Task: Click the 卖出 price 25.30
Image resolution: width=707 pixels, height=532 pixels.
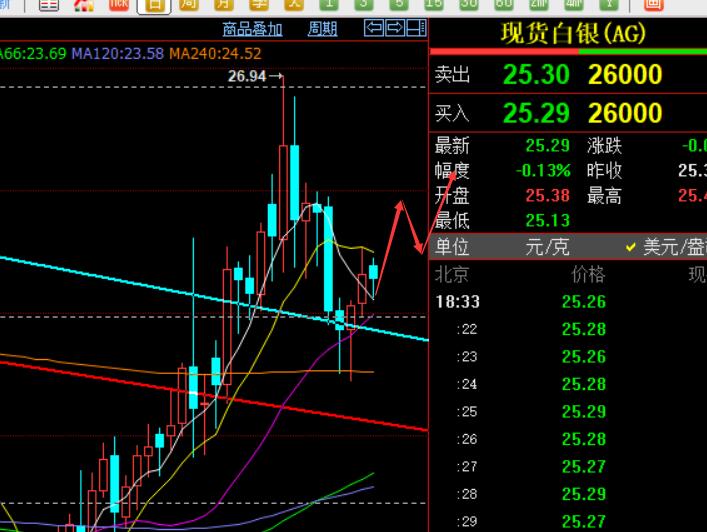Action: pyautogui.click(x=536, y=74)
